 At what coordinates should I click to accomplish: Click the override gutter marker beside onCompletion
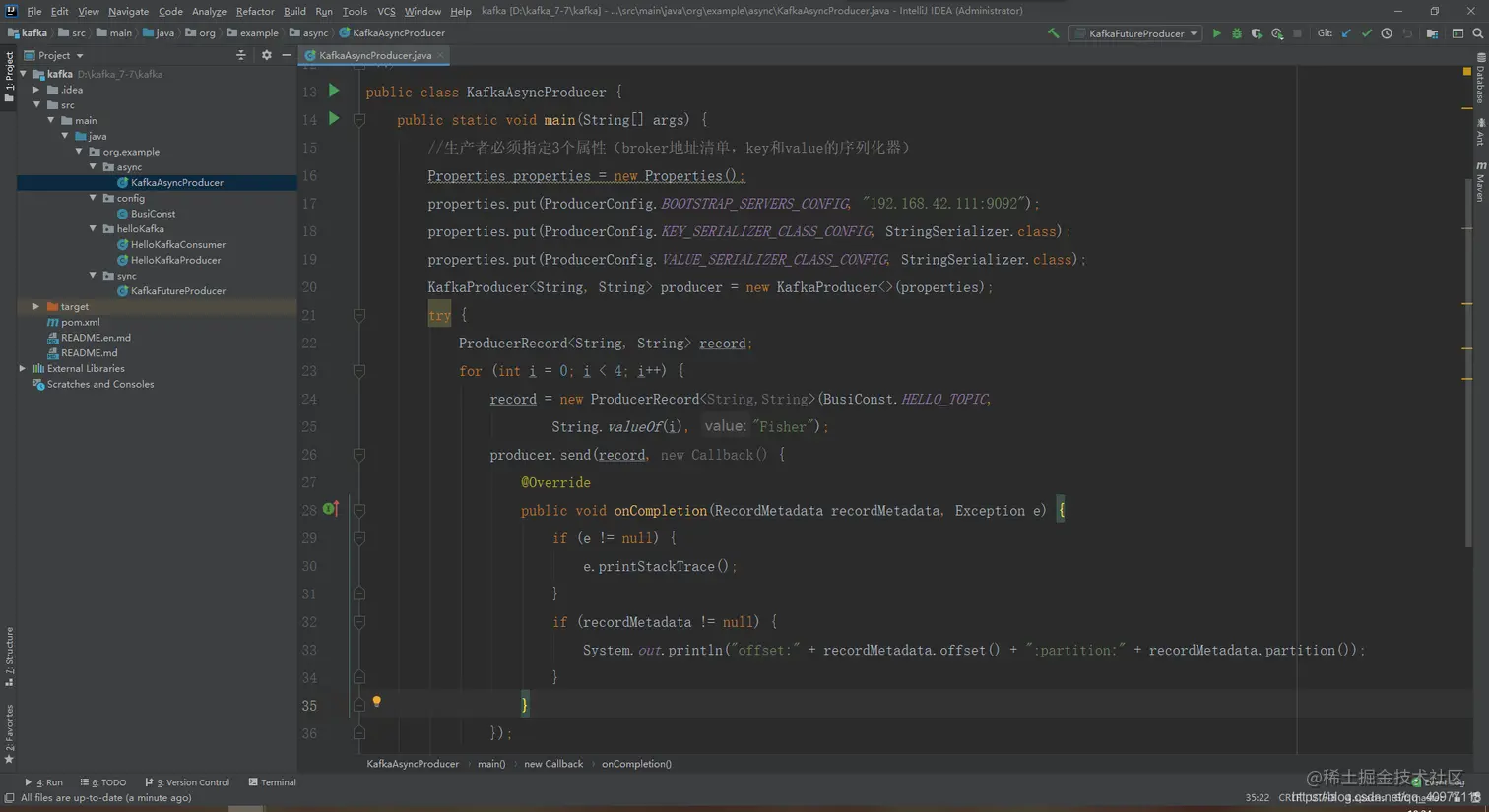[x=331, y=509]
